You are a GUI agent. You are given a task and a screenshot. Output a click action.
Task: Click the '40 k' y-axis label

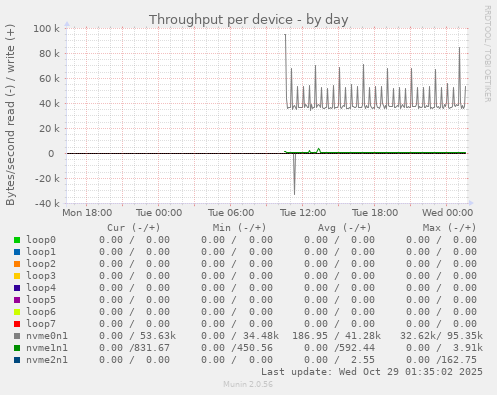pyautogui.click(x=49, y=104)
